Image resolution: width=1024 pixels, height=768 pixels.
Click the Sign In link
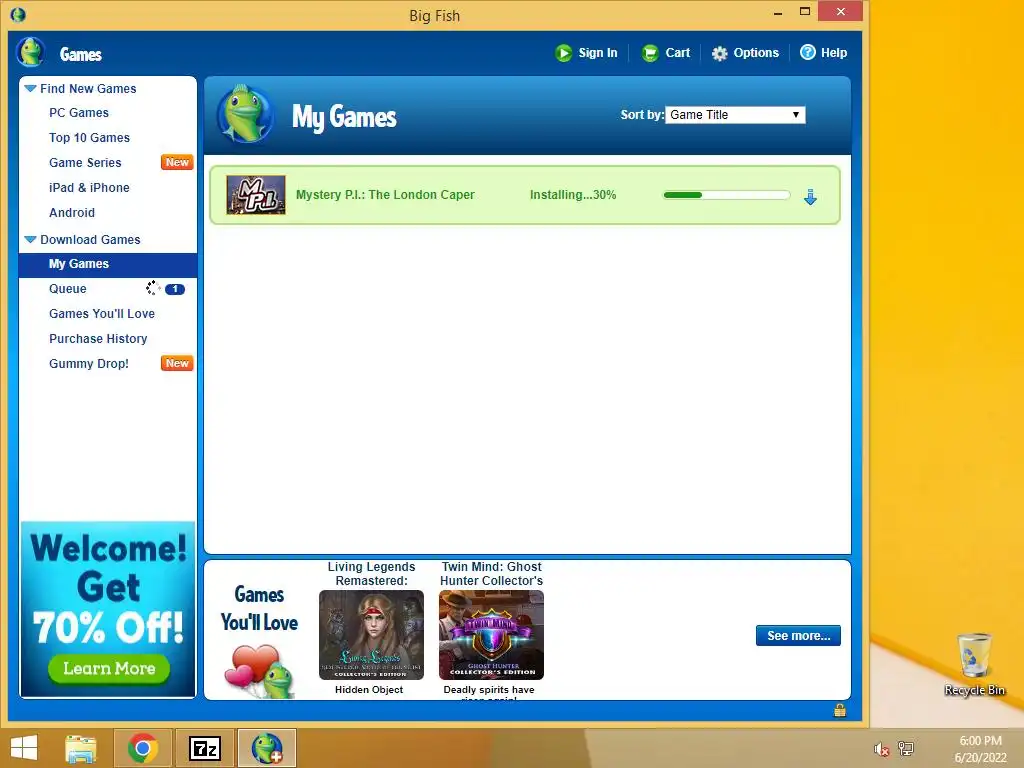tap(598, 53)
